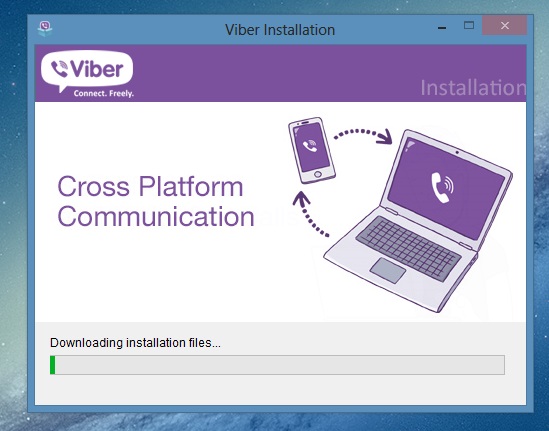549x431 pixels.
Task: Click the 'Connect. Freely.' tagline
Action: pos(104,93)
